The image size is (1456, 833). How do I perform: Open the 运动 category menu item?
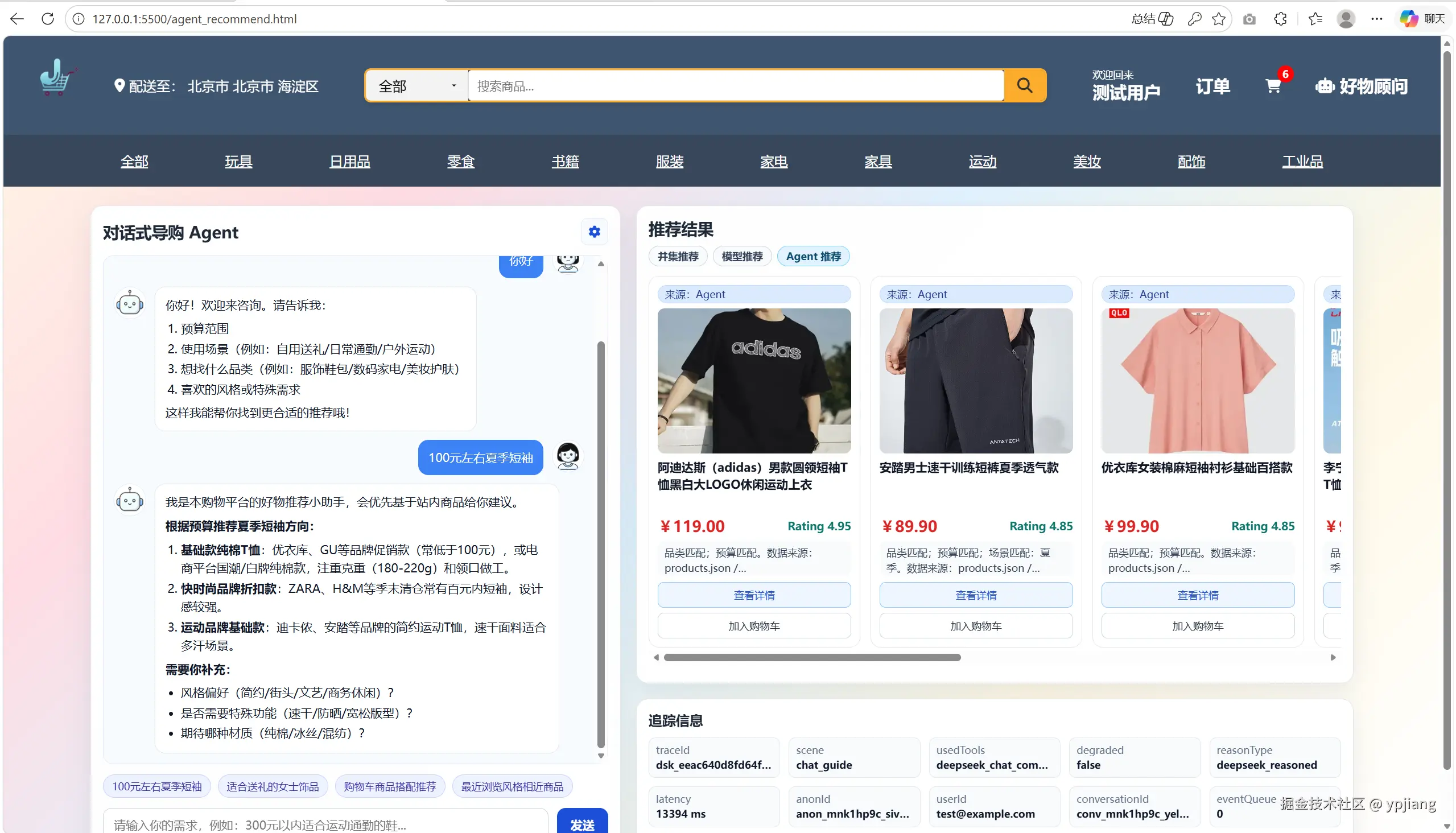pyautogui.click(x=982, y=162)
